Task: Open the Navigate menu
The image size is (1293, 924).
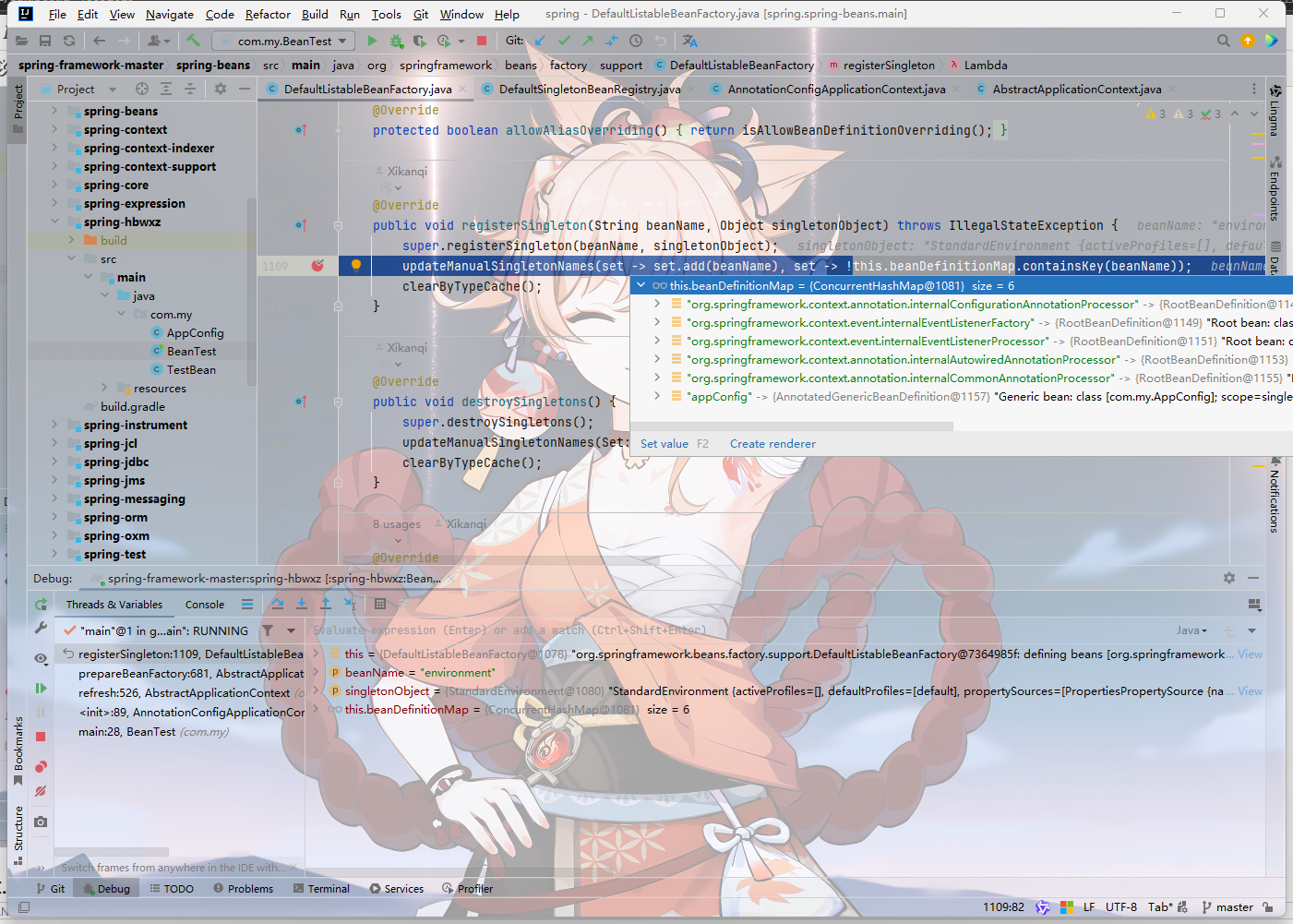Action: (169, 14)
